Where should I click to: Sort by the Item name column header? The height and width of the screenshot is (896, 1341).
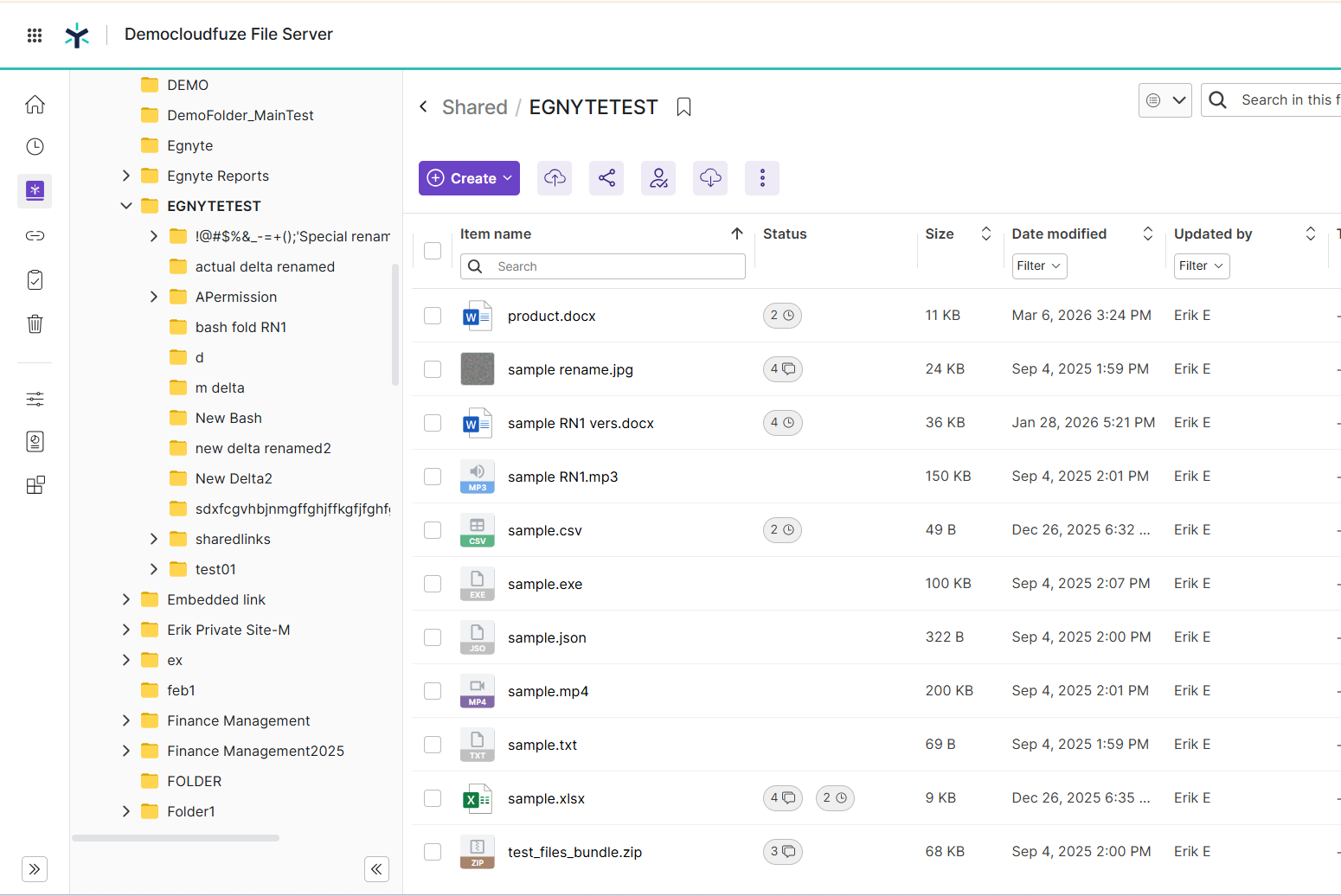click(495, 234)
